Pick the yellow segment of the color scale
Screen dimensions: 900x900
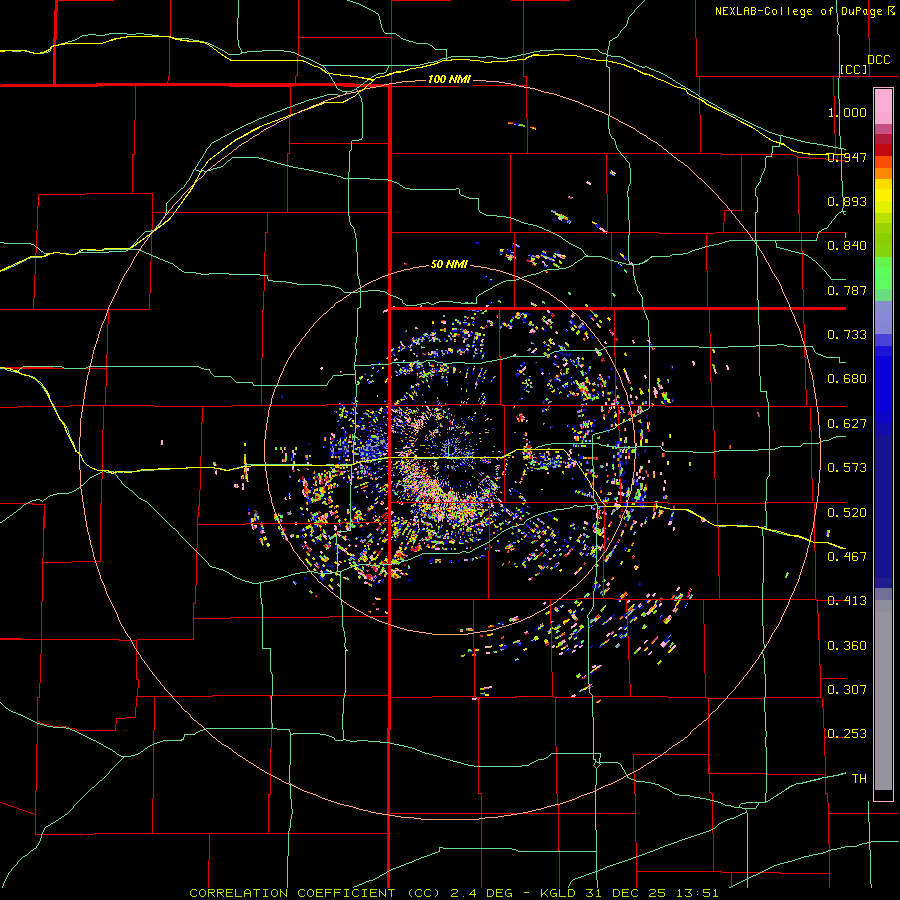point(883,196)
